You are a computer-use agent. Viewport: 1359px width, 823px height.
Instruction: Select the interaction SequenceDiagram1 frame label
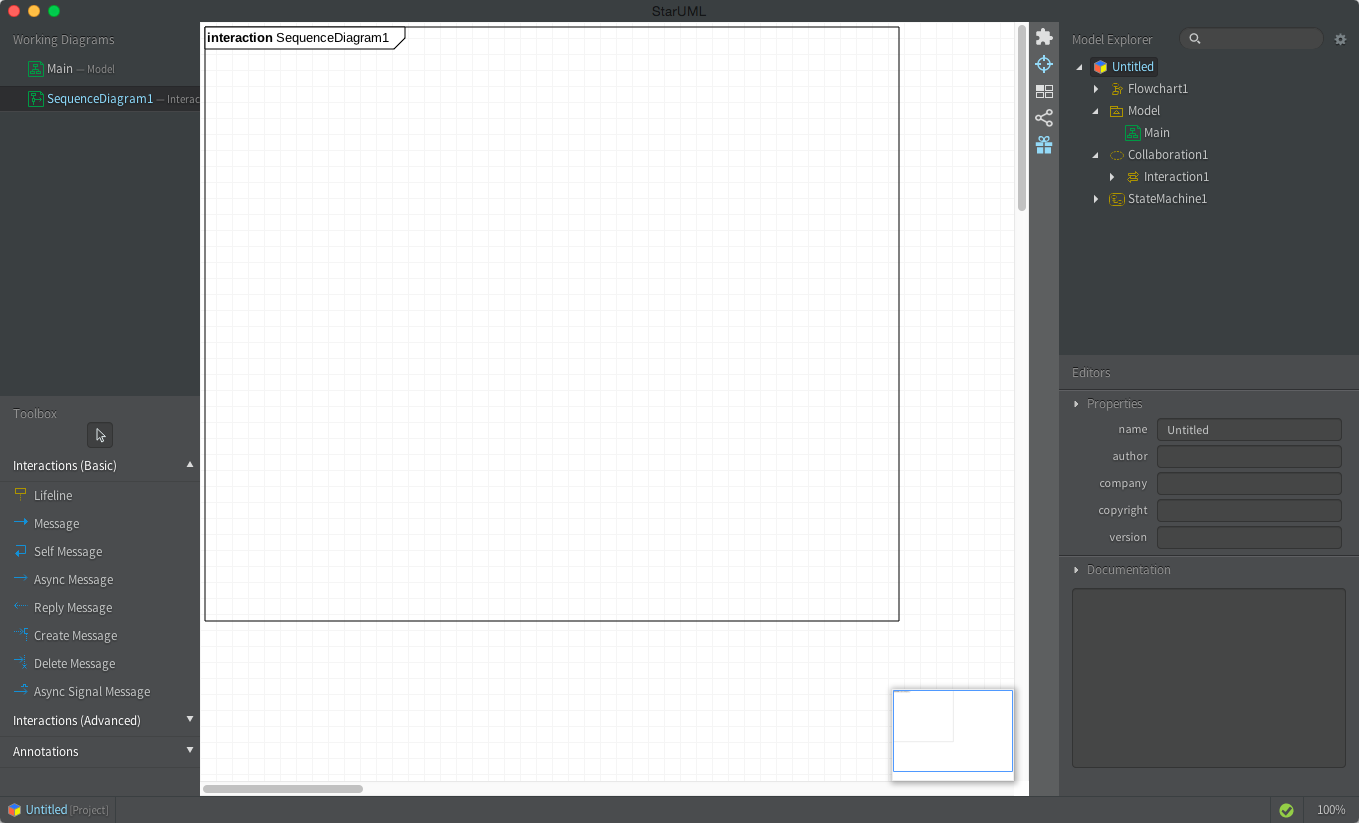point(298,38)
